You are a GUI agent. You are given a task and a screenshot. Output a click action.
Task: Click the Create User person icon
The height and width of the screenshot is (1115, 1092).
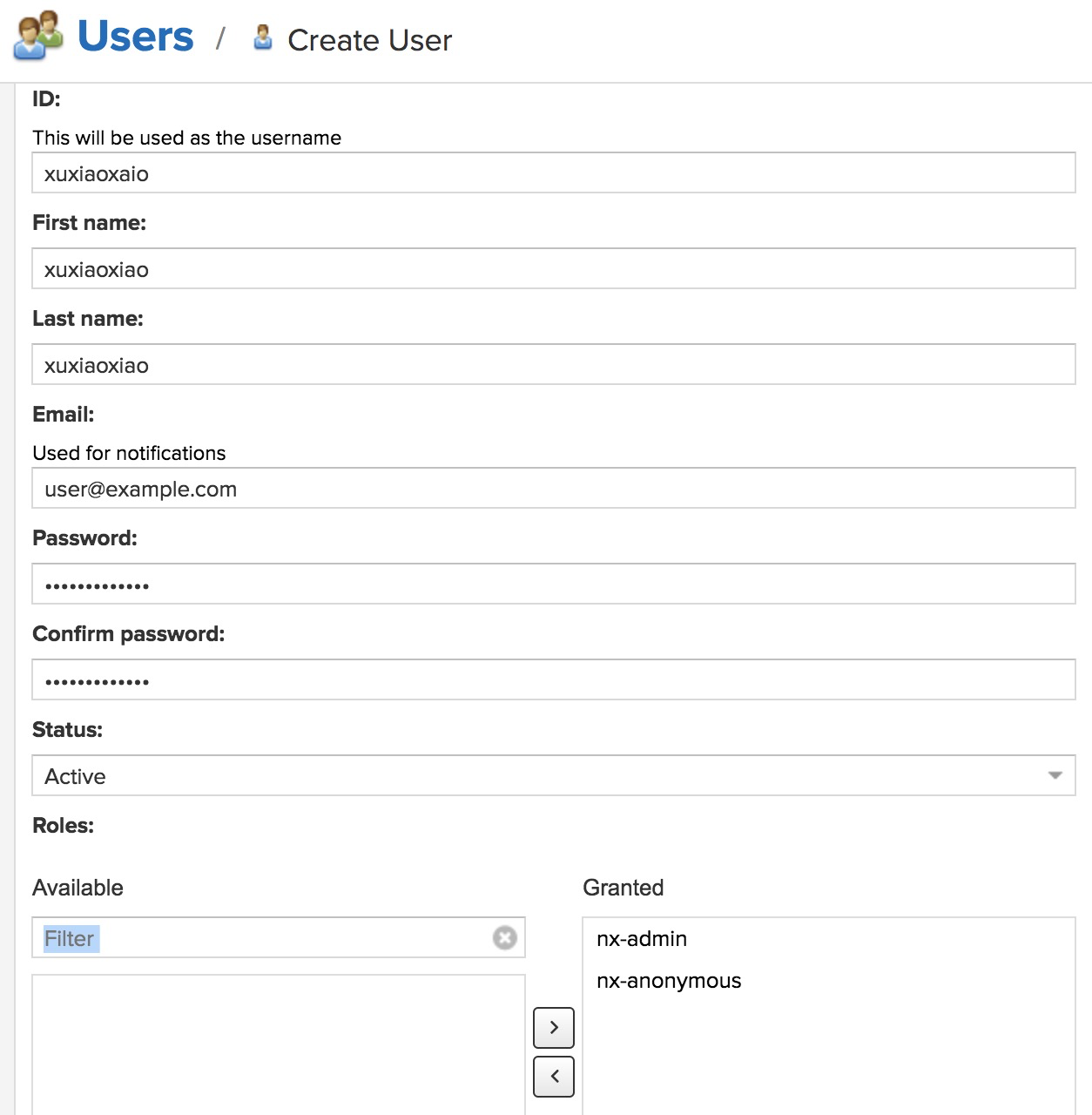click(x=262, y=38)
